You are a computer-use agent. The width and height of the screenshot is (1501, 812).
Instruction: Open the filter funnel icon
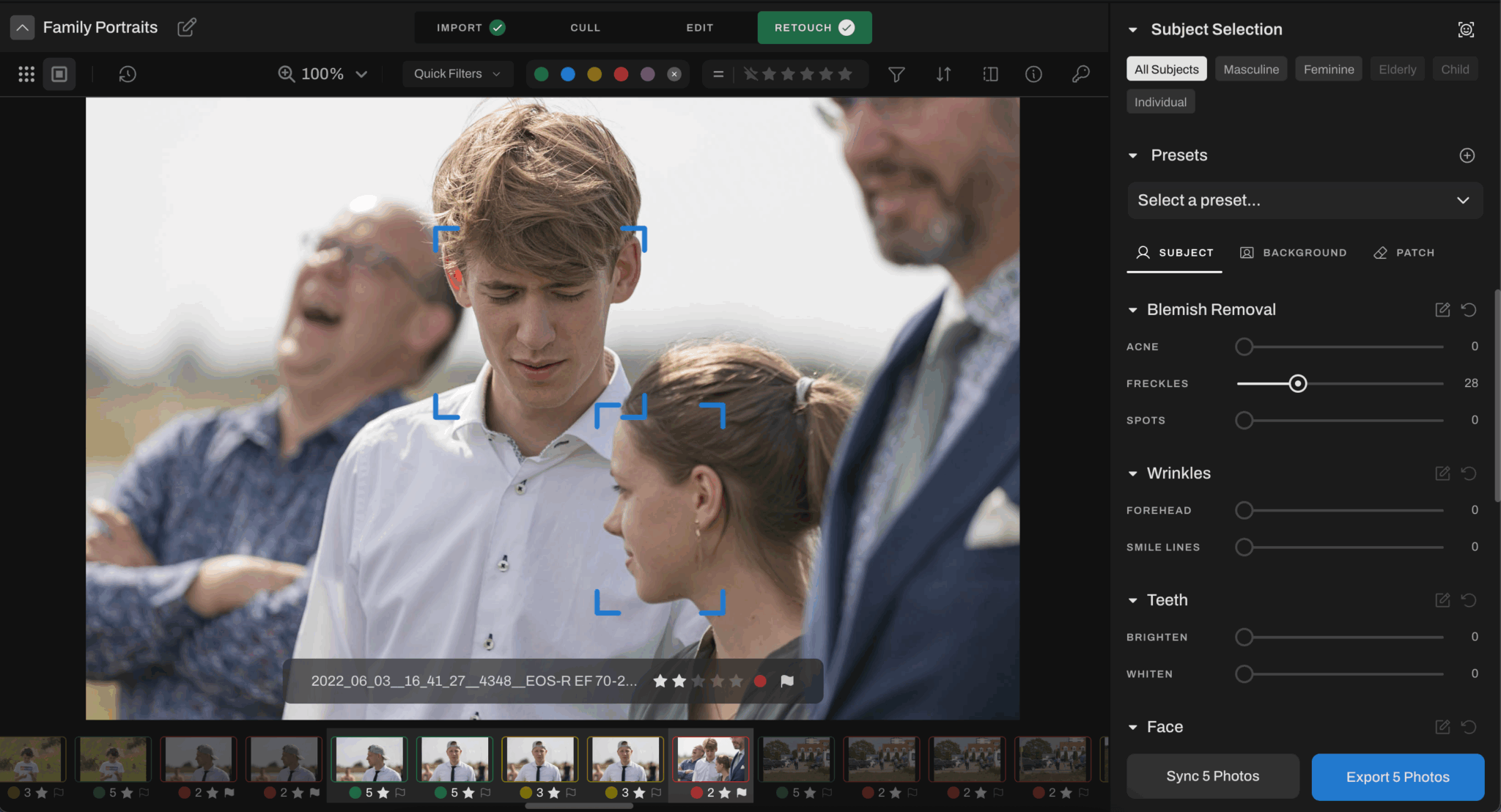coord(896,73)
